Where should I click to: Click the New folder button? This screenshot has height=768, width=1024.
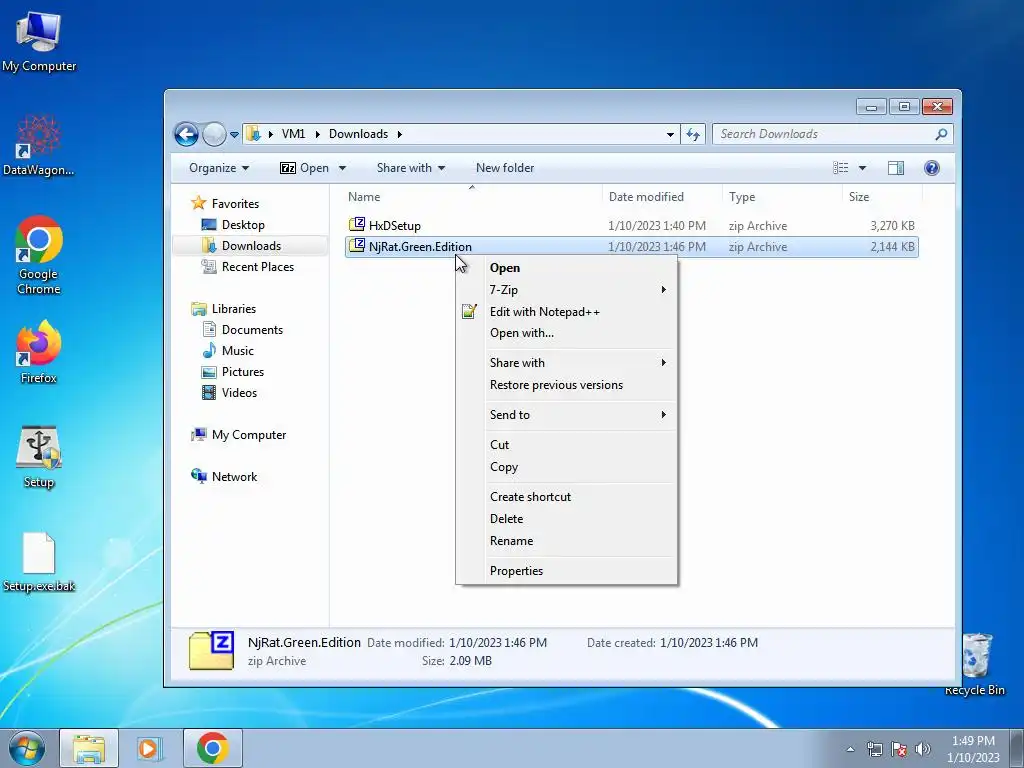click(505, 168)
